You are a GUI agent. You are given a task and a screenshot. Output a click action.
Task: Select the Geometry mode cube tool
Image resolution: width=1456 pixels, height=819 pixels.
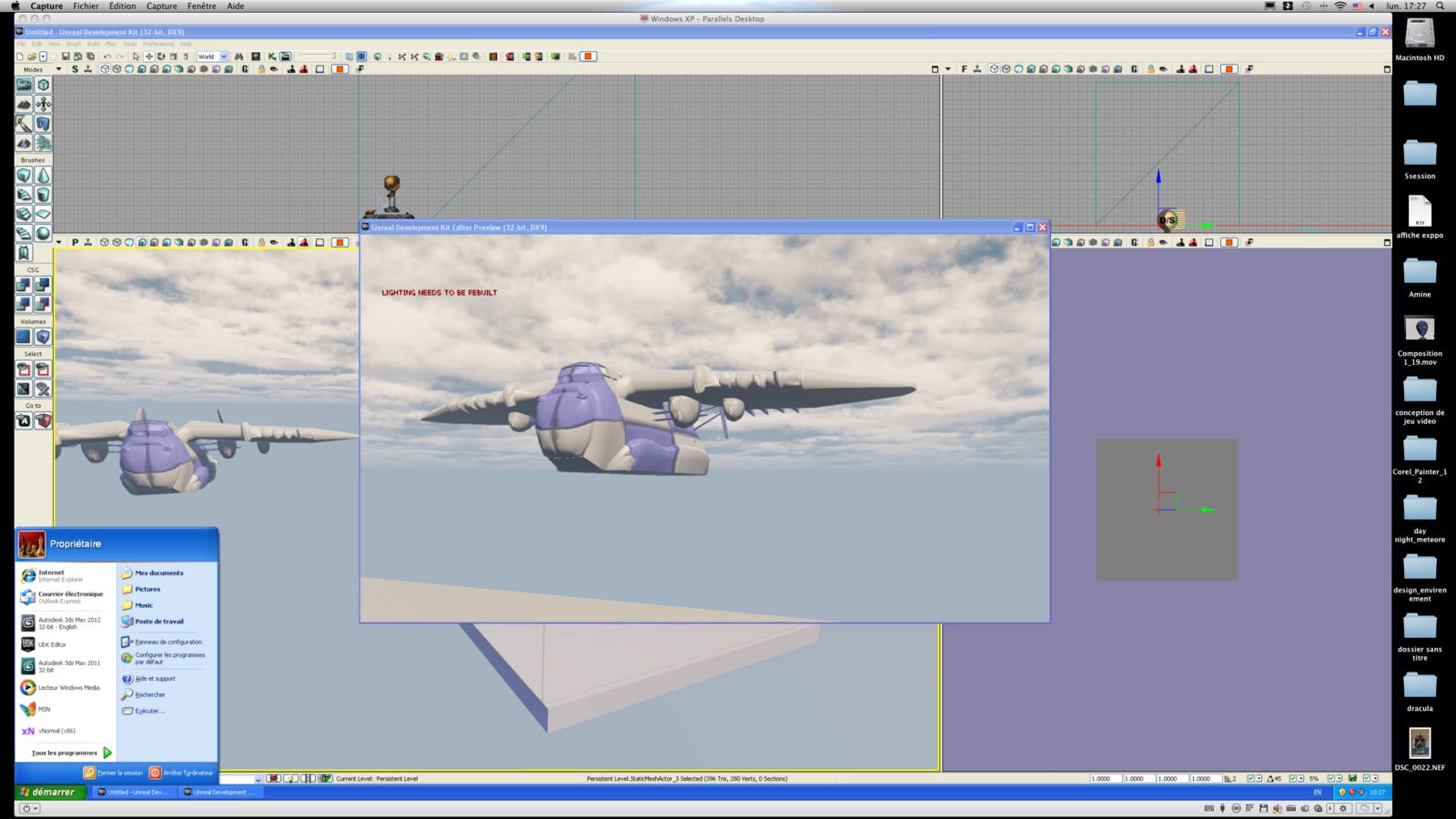point(43,85)
